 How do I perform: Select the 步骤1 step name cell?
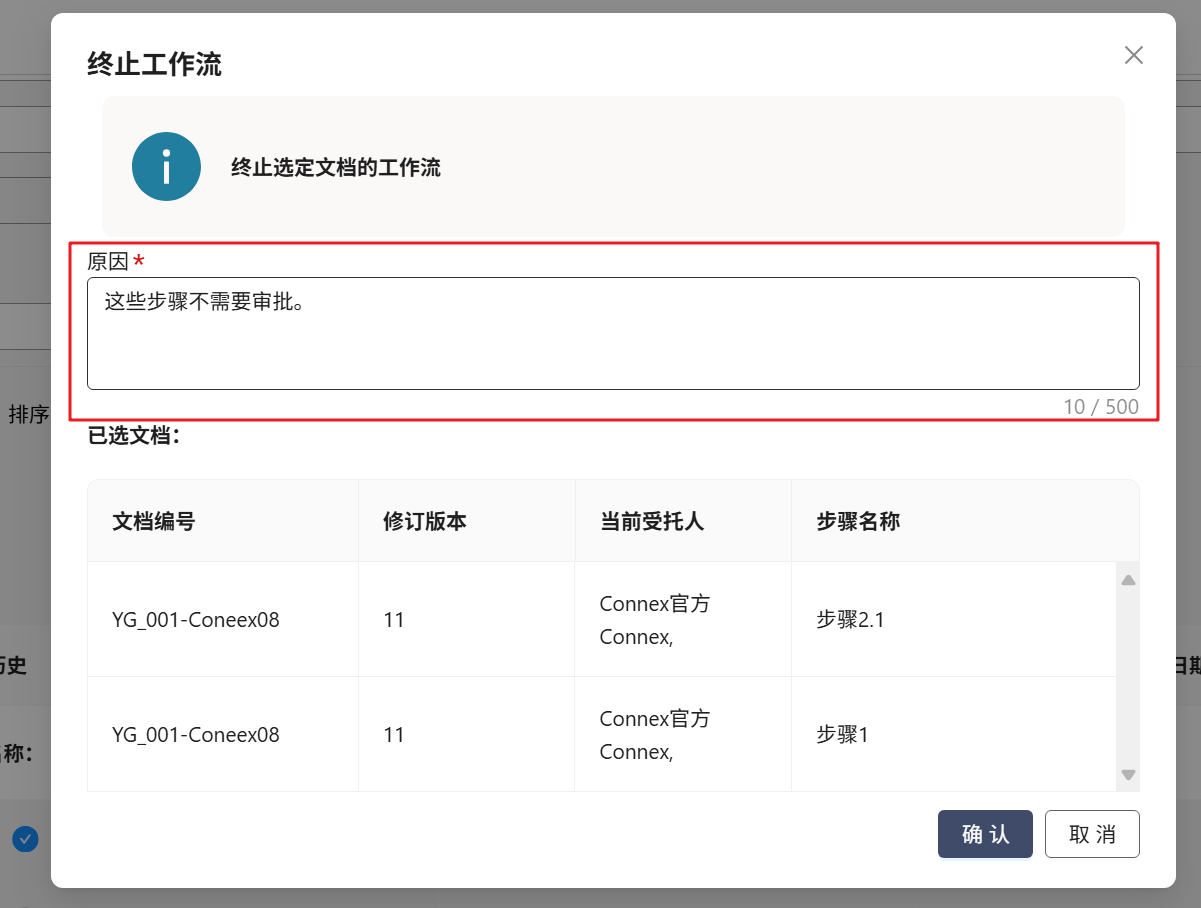842,735
